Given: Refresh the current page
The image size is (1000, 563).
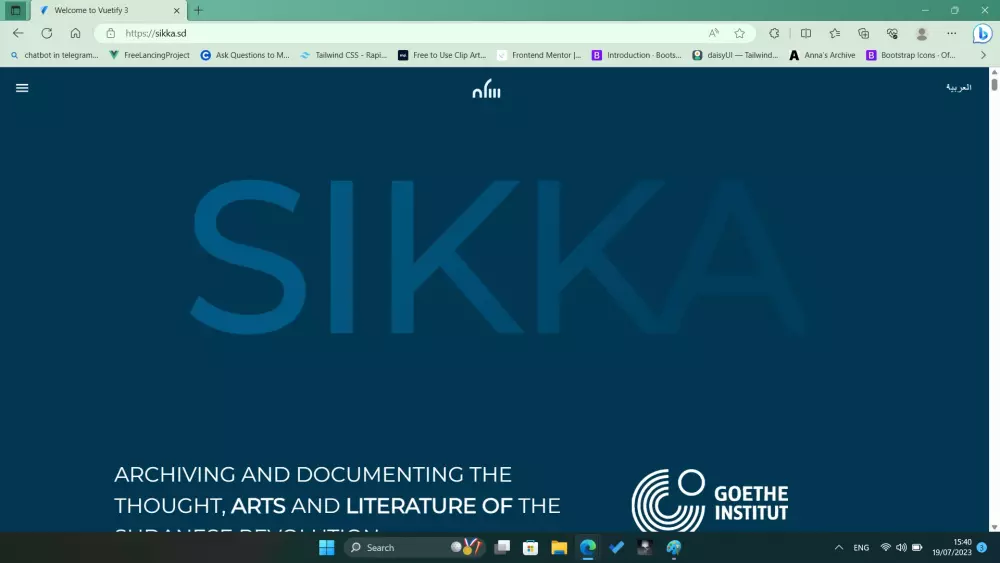Looking at the screenshot, I should (x=47, y=33).
